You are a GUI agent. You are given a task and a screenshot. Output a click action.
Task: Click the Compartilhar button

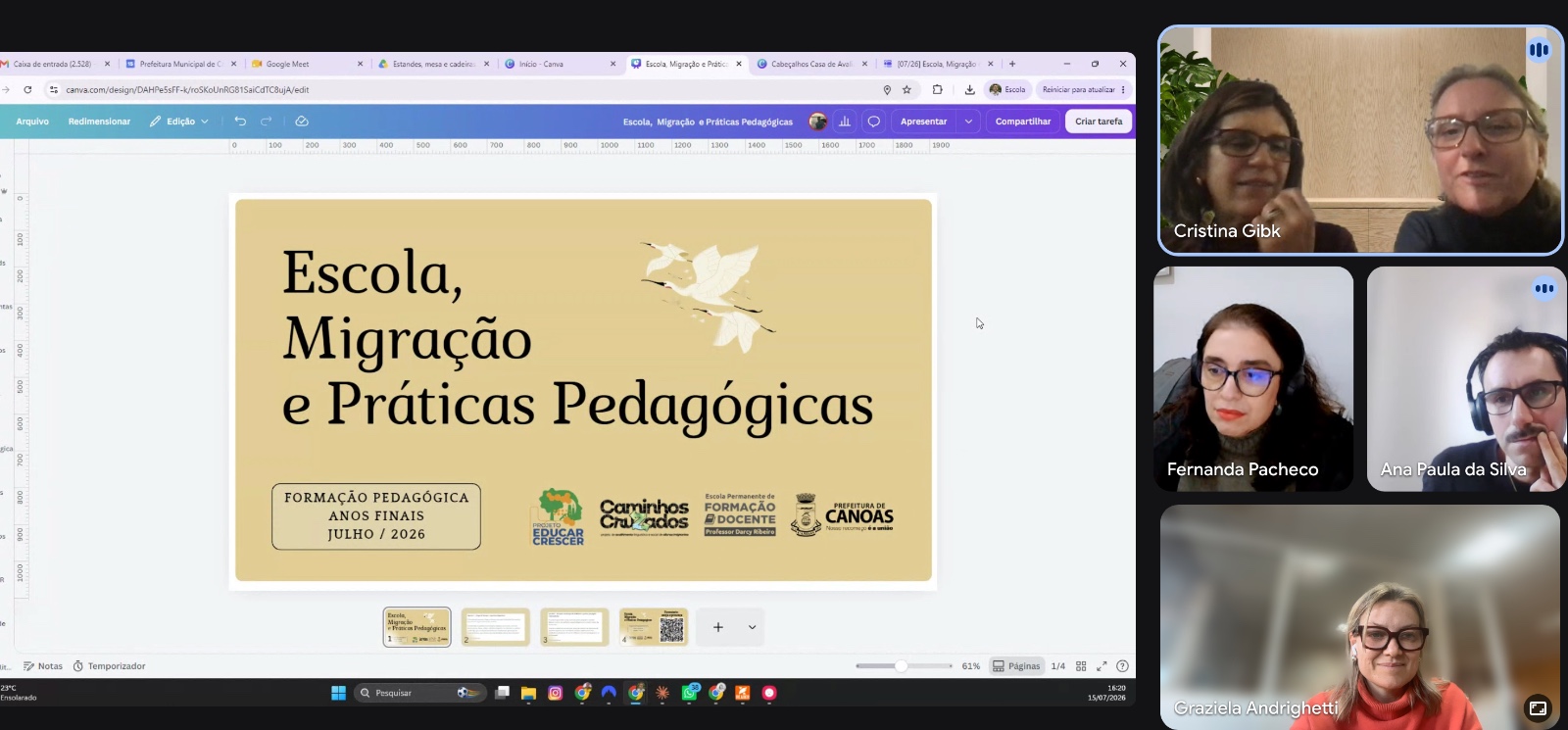click(x=1023, y=122)
